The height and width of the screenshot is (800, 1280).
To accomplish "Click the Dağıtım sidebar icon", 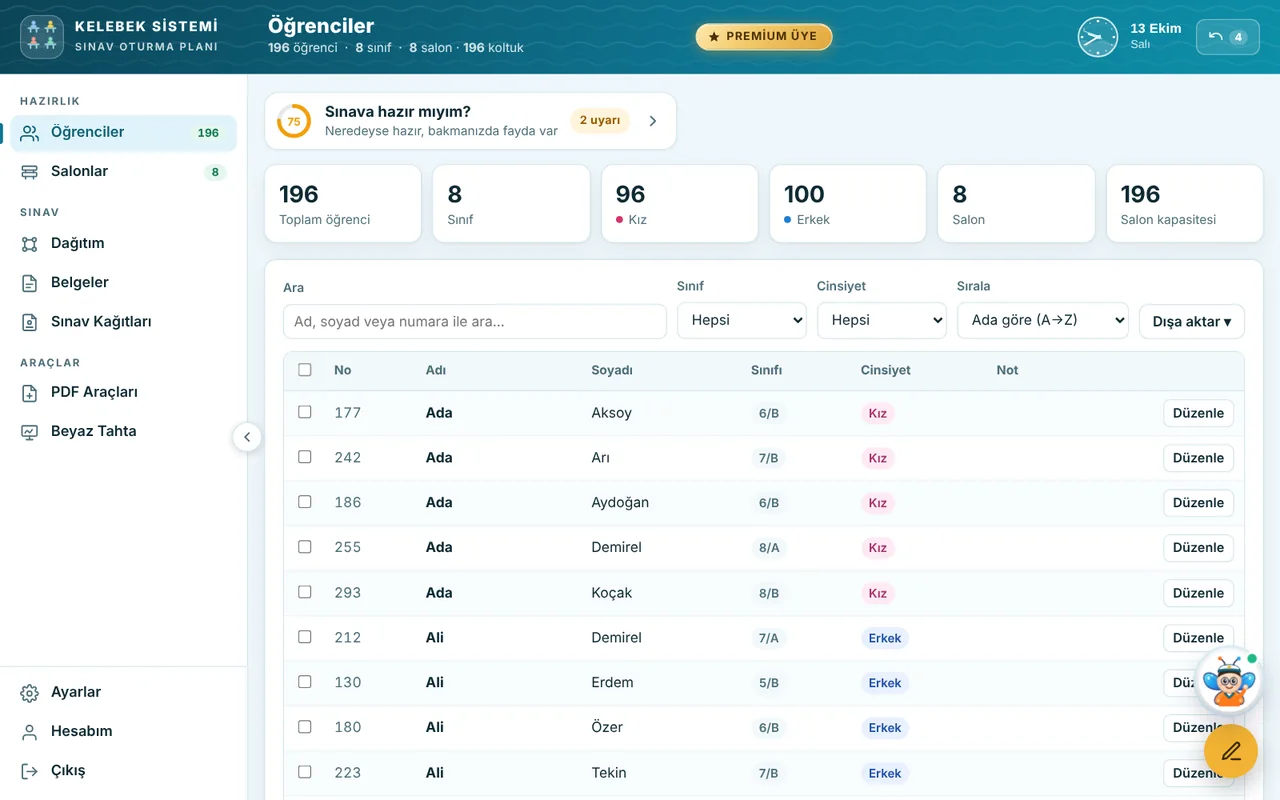I will coord(30,244).
